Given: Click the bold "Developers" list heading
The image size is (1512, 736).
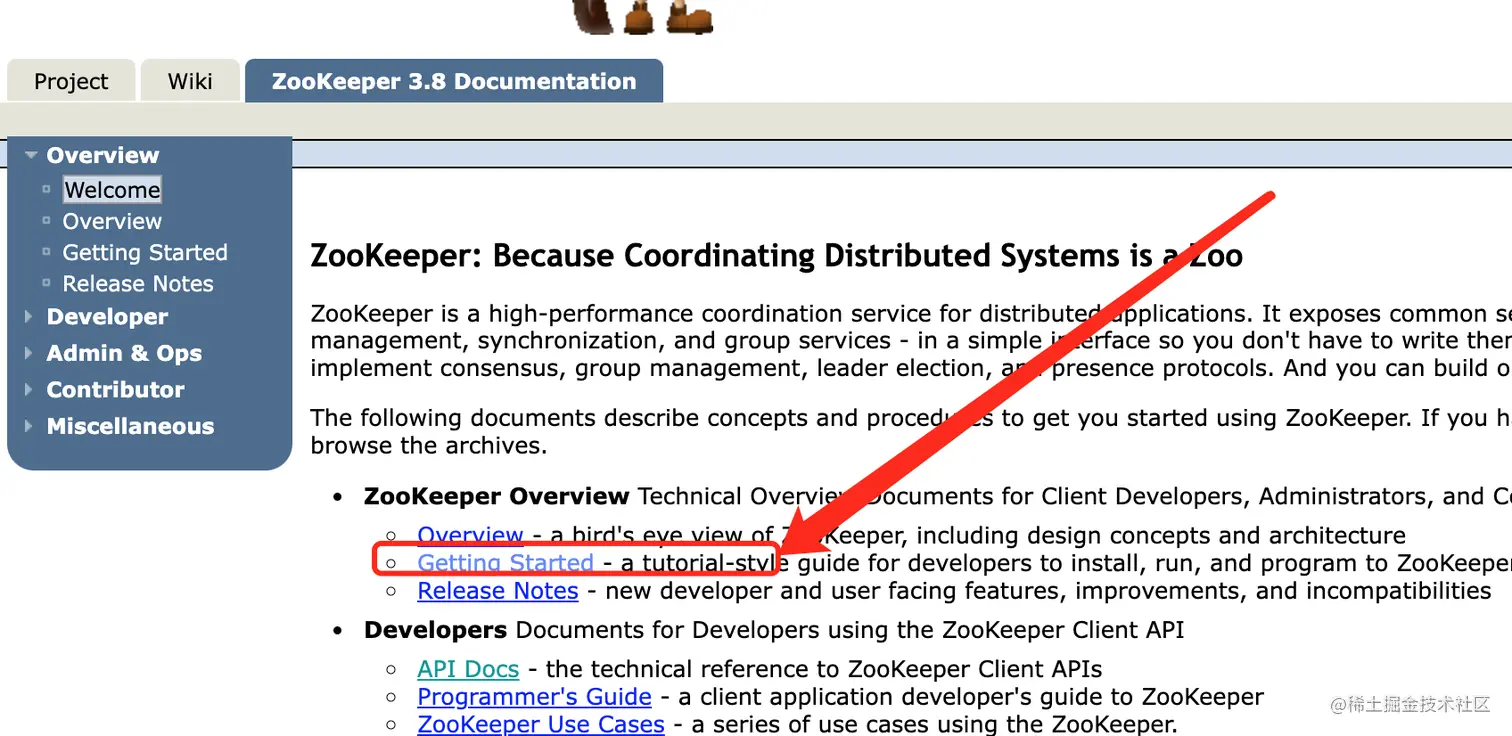Looking at the screenshot, I should (x=436, y=631).
